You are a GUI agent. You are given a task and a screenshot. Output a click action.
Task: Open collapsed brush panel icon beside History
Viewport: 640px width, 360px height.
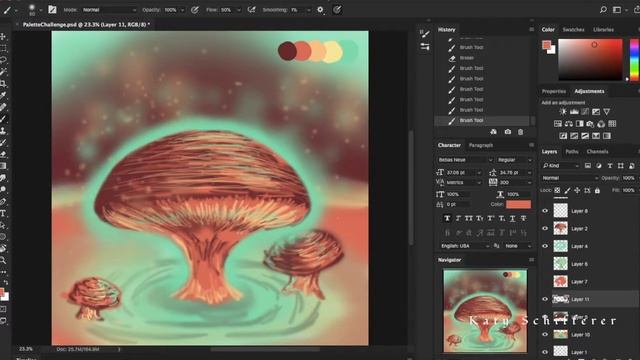[425, 34]
